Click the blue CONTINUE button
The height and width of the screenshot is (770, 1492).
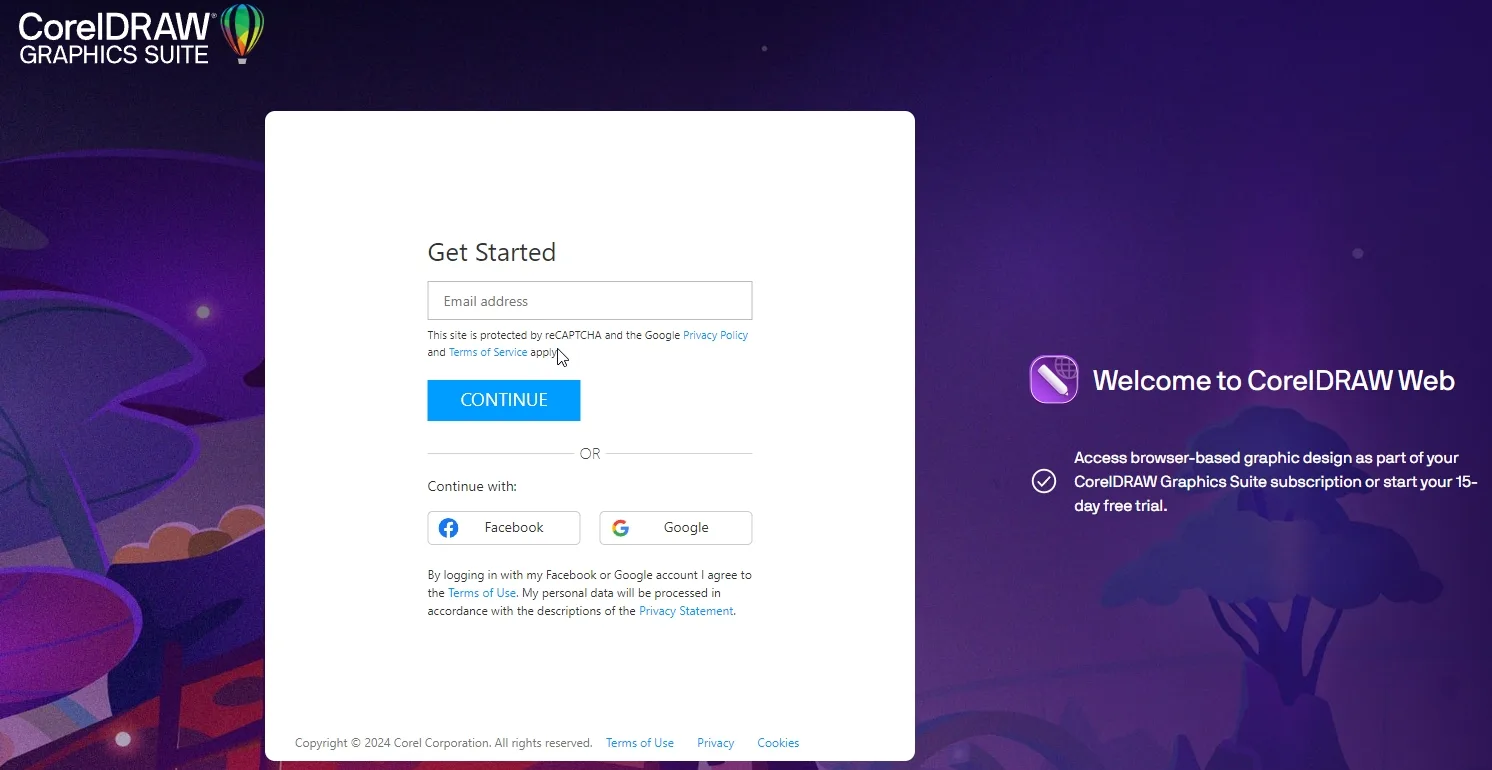[x=504, y=400]
